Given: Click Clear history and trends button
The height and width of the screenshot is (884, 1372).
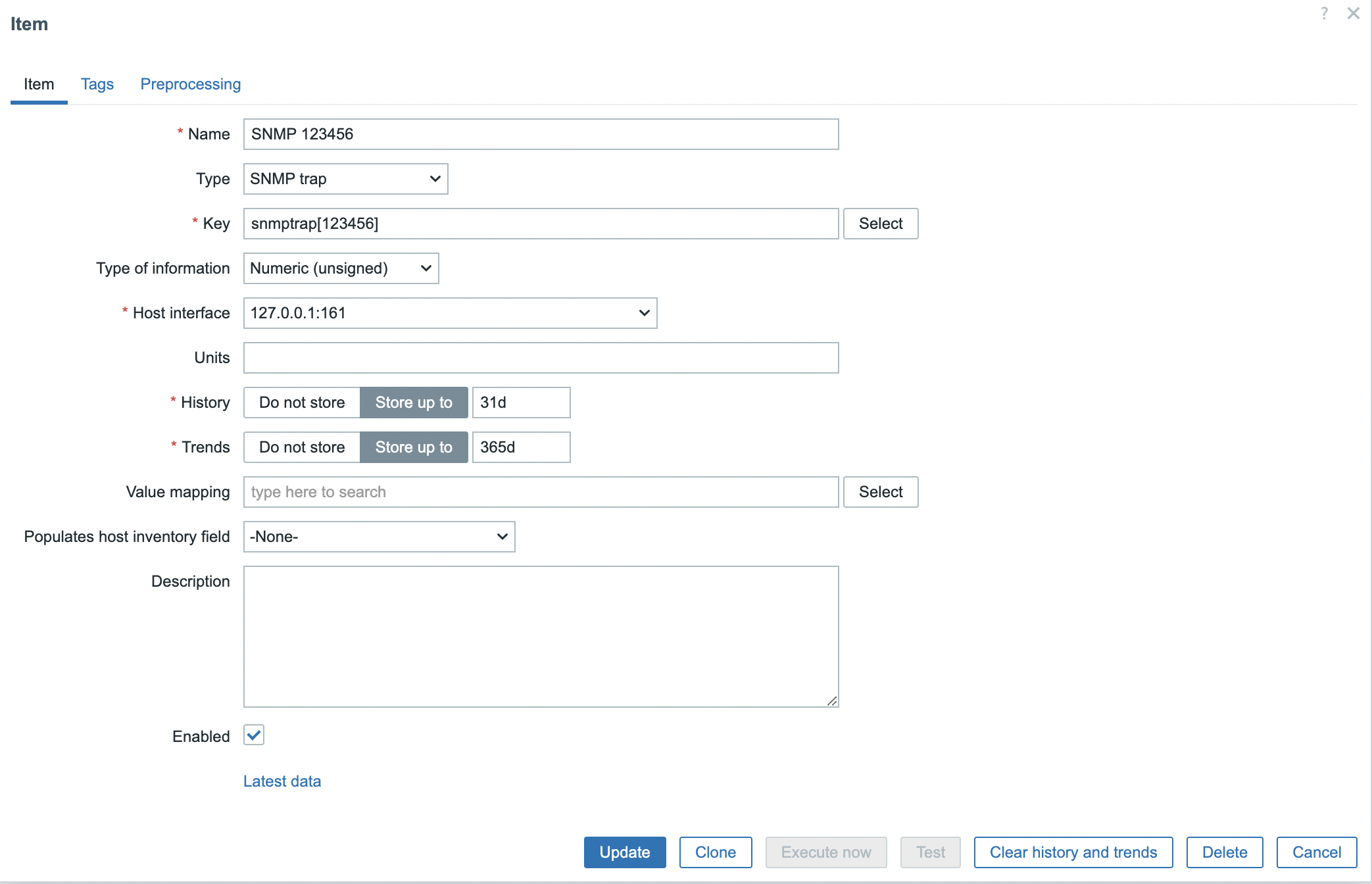Looking at the screenshot, I should click(1072, 852).
